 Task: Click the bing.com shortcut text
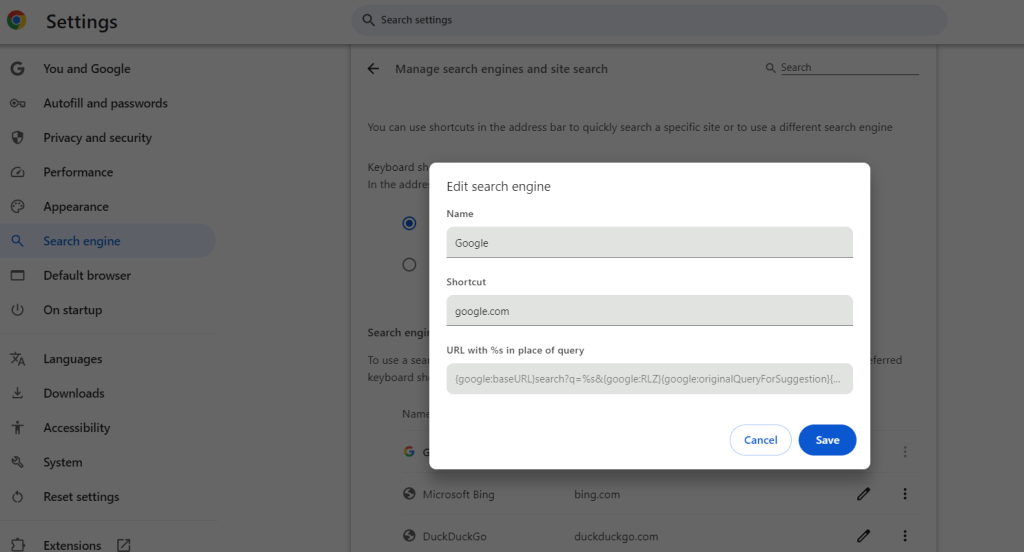click(x=597, y=495)
